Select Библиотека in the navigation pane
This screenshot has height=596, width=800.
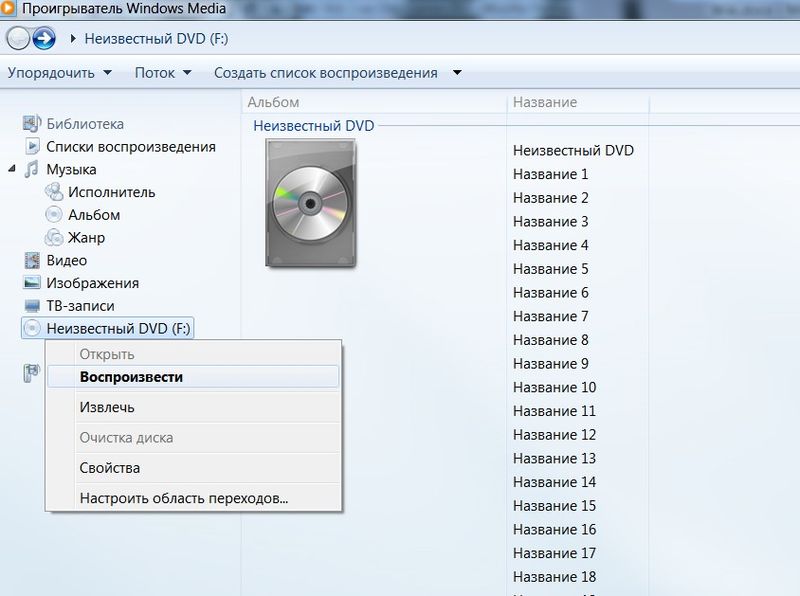pyautogui.click(x=85, y=124)
